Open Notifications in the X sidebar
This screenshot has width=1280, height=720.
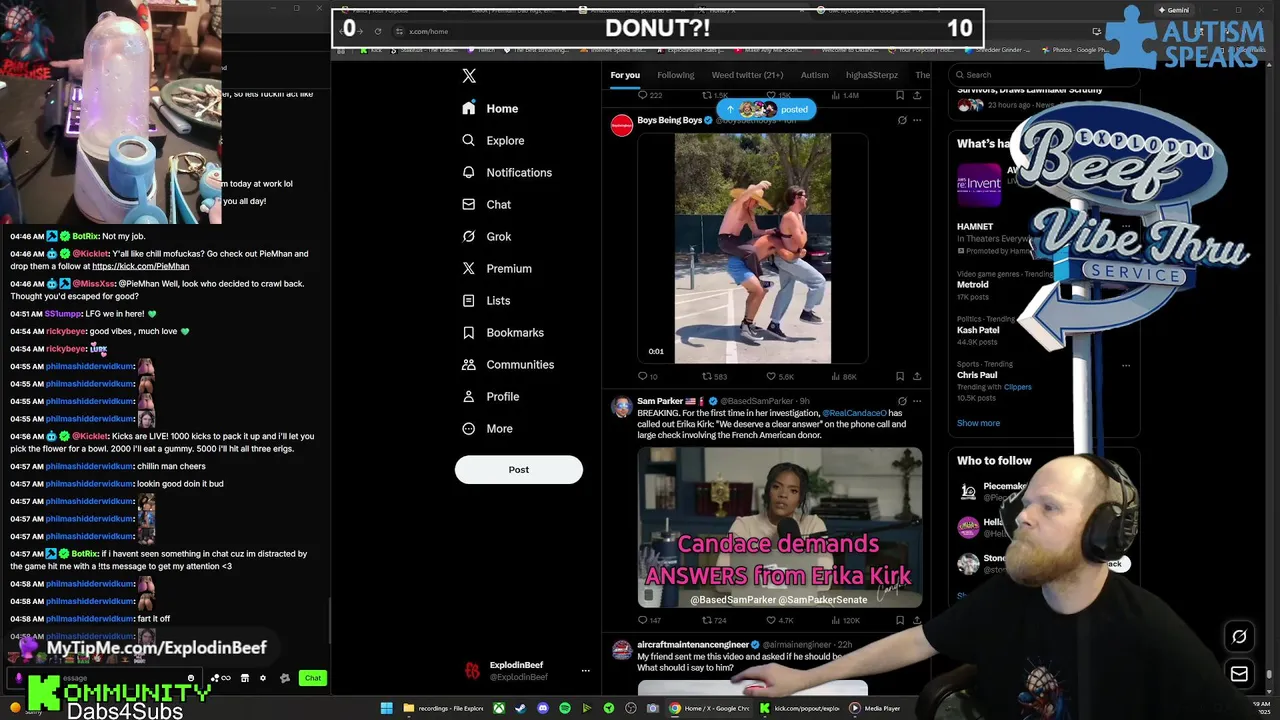point(507,172)
